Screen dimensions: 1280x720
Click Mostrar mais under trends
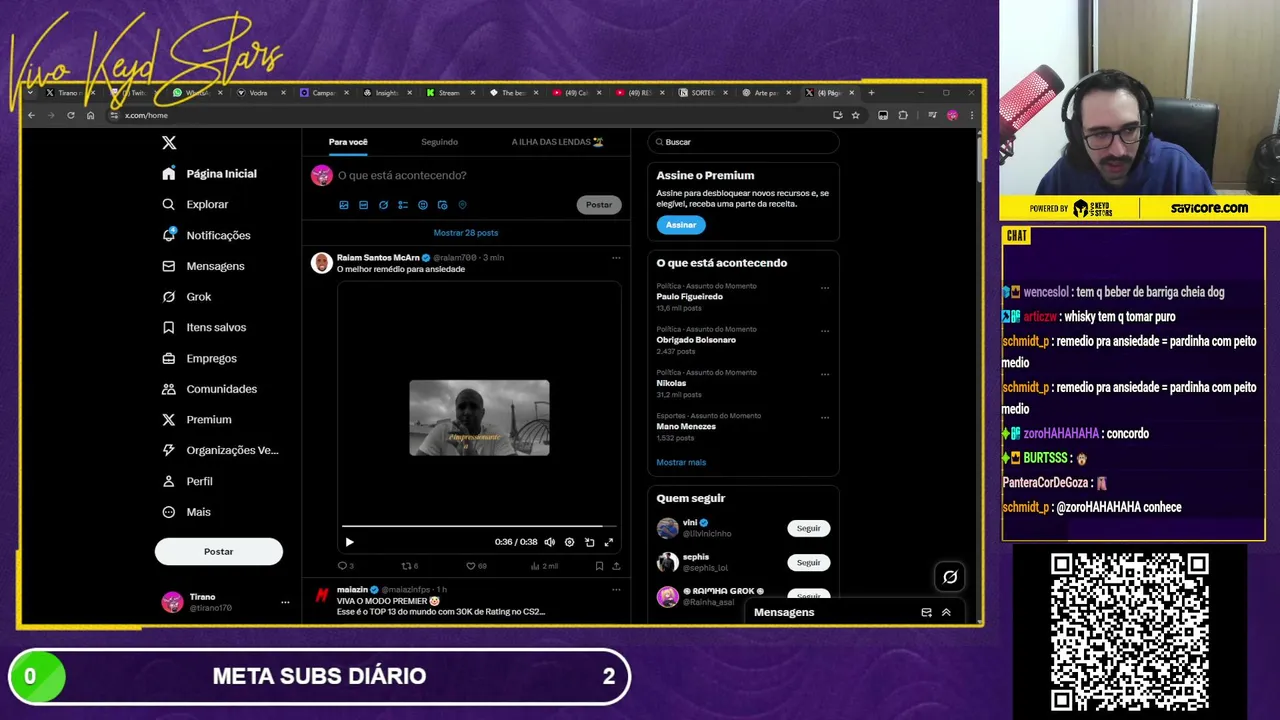[681, 462]
